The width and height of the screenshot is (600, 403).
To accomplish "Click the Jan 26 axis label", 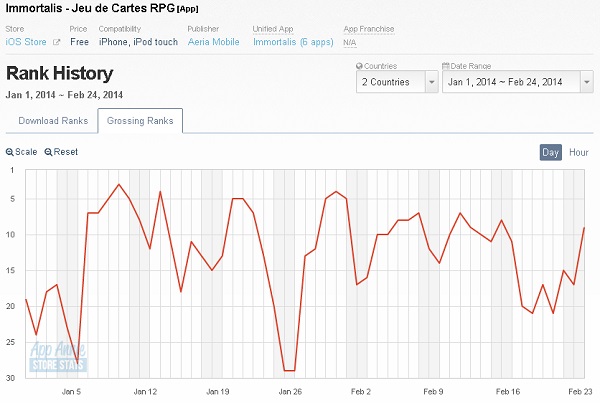I will (290, 392).
